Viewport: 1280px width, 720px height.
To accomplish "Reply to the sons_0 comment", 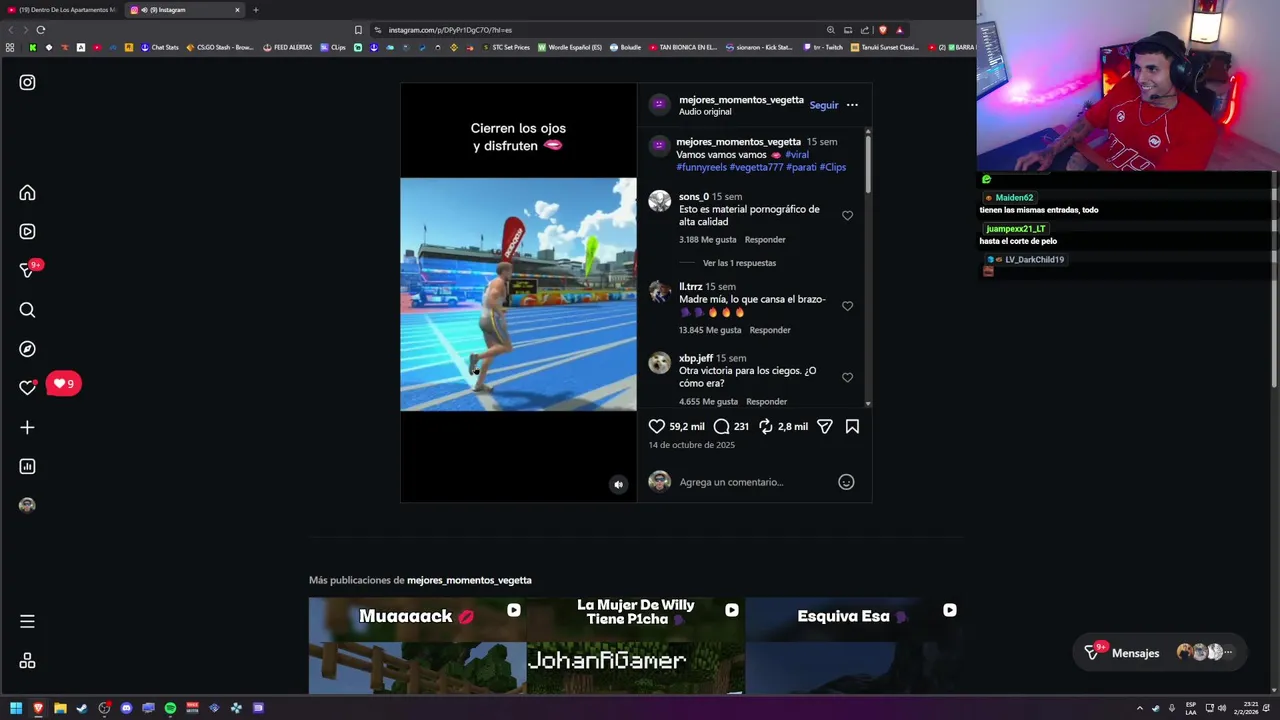I will [765, 240].
